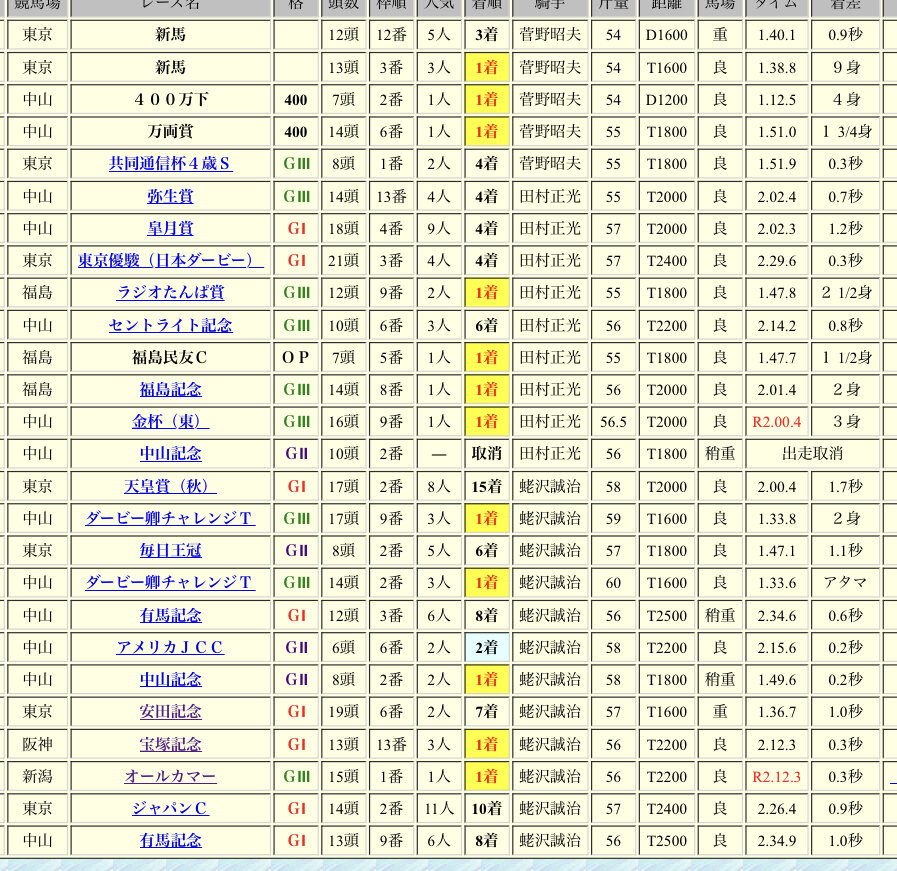
Task: Select the 400万下 race name
Action: 170,100
